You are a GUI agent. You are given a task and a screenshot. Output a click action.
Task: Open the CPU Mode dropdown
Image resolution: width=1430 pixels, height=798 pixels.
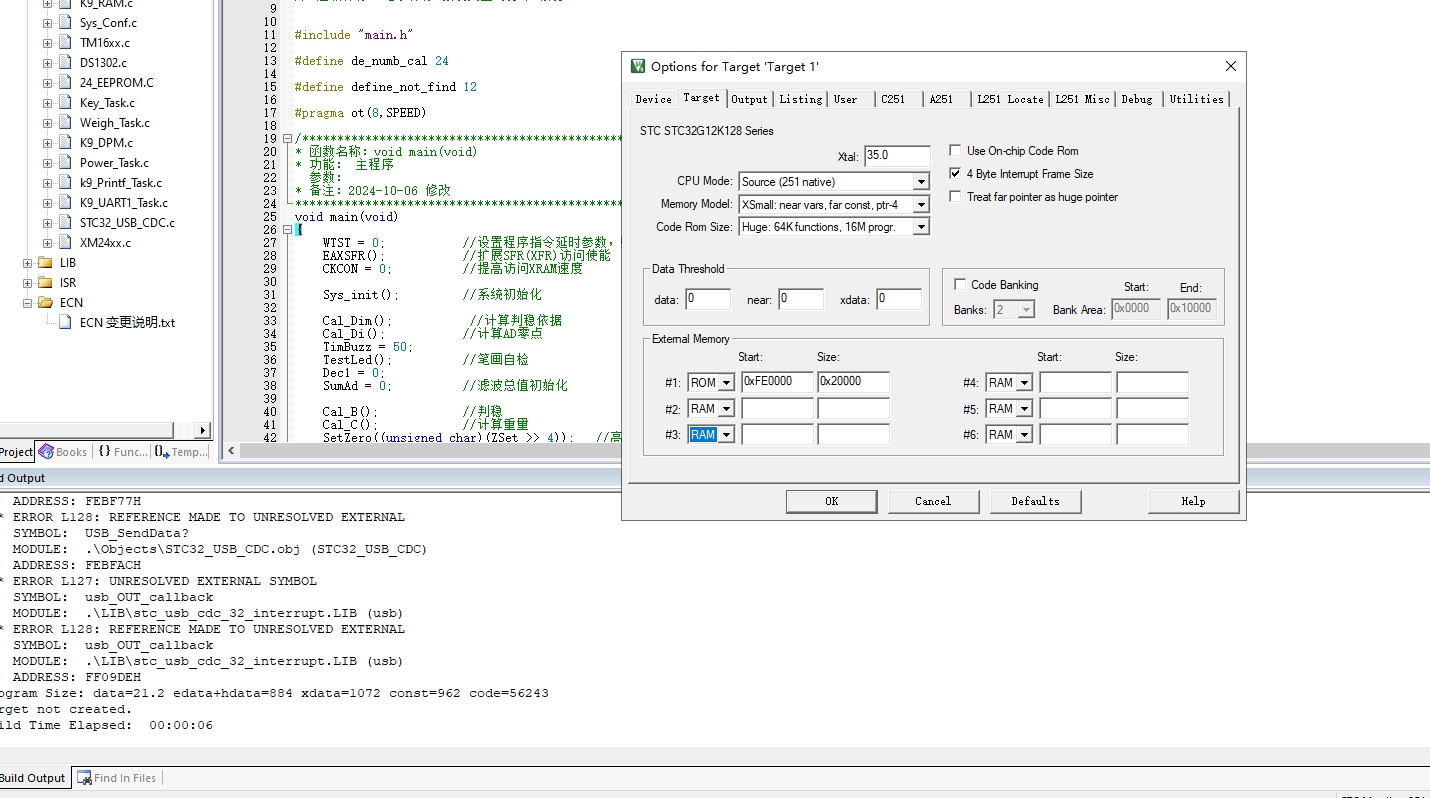(921, 182)
